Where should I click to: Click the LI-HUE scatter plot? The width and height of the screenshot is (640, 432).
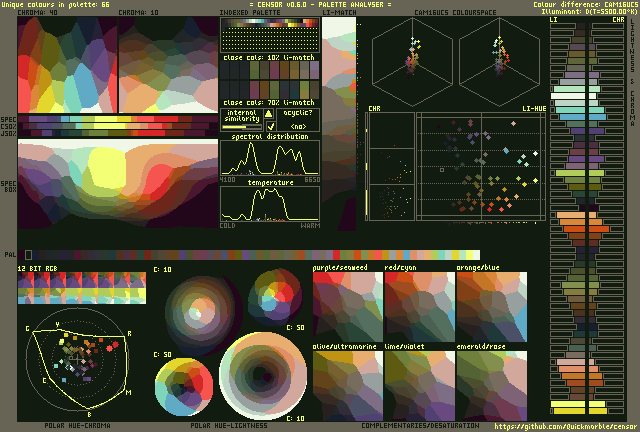coord(480,166)
